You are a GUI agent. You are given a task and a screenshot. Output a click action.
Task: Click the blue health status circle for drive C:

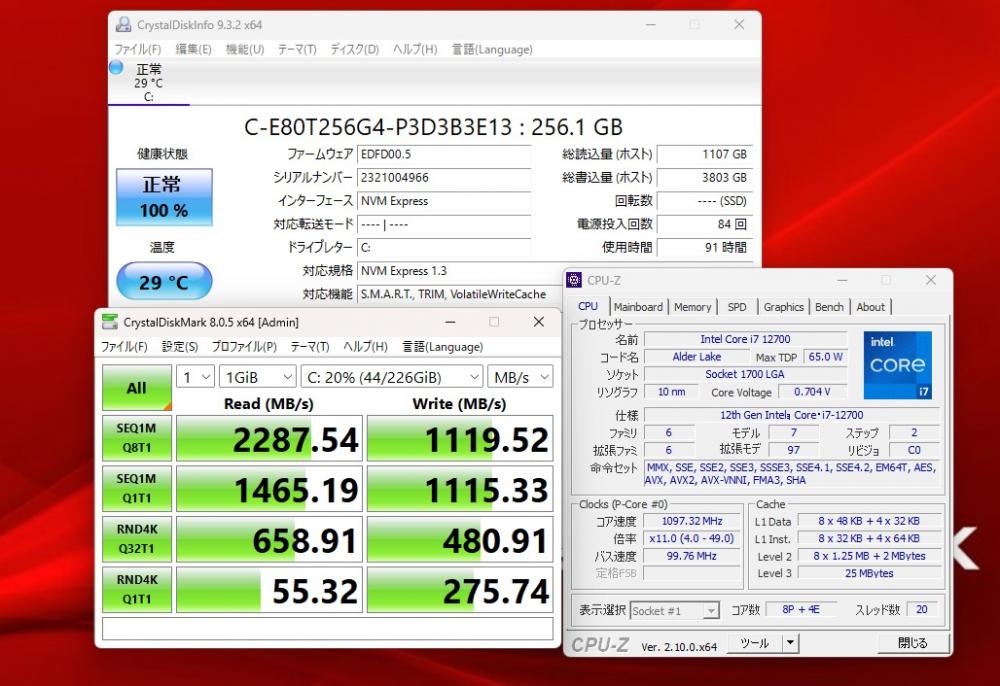(x=116, y=67)
